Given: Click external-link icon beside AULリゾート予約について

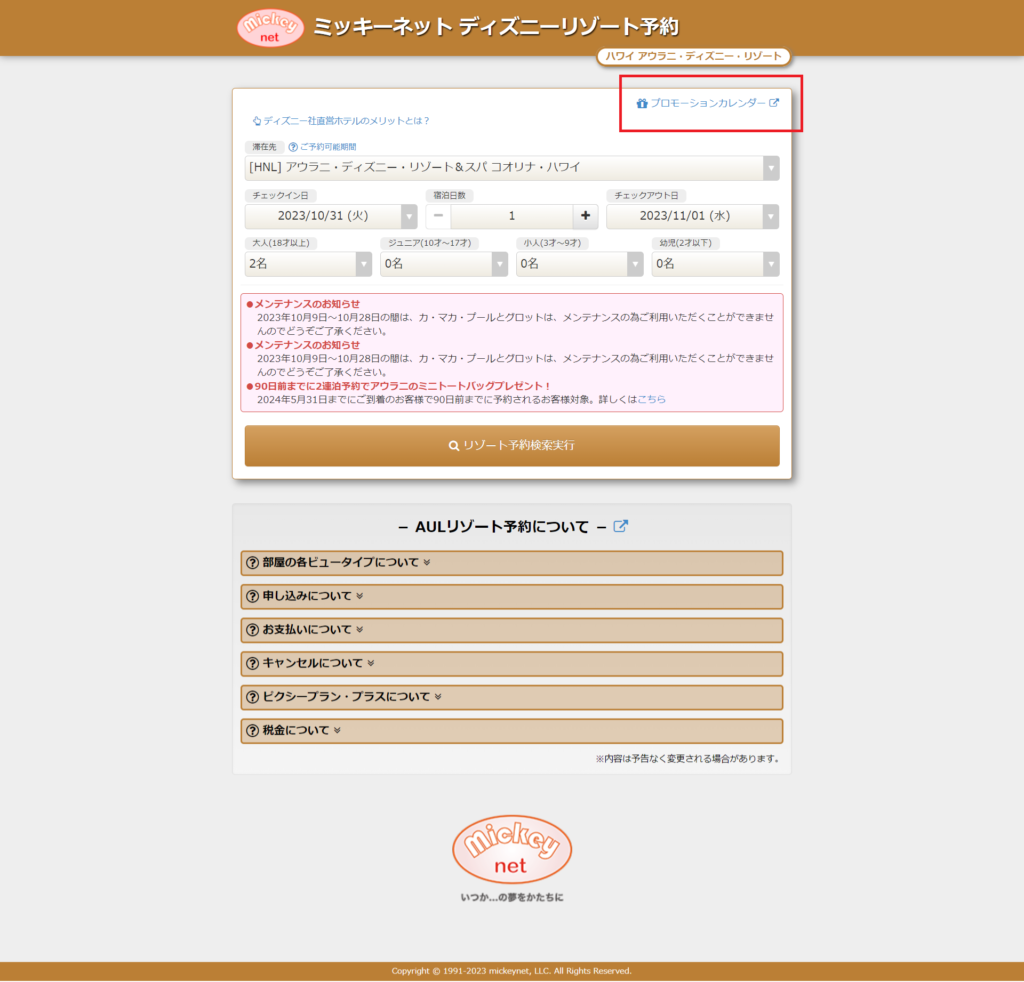Looking at the screenshot, I should [620, 526].
